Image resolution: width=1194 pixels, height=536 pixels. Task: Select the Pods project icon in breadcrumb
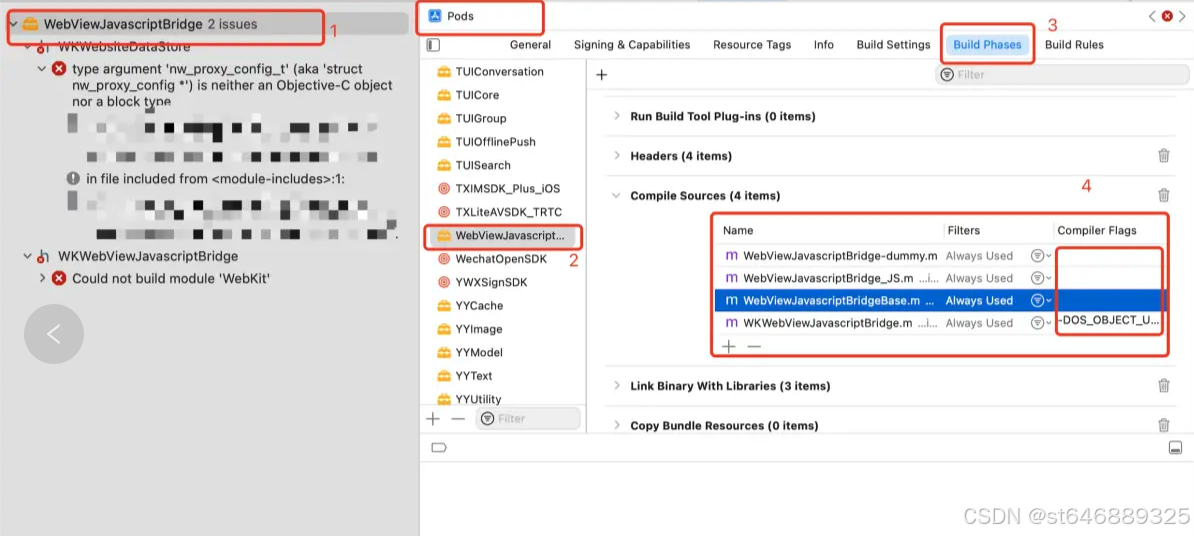[x=435, y=16]
